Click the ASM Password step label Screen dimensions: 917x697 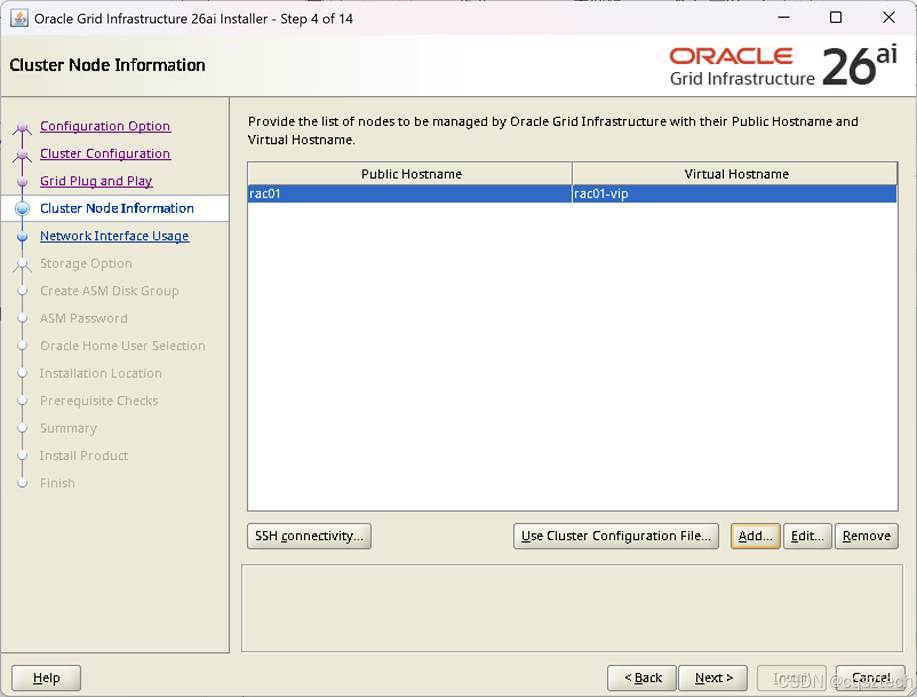[x=84, y=319]
